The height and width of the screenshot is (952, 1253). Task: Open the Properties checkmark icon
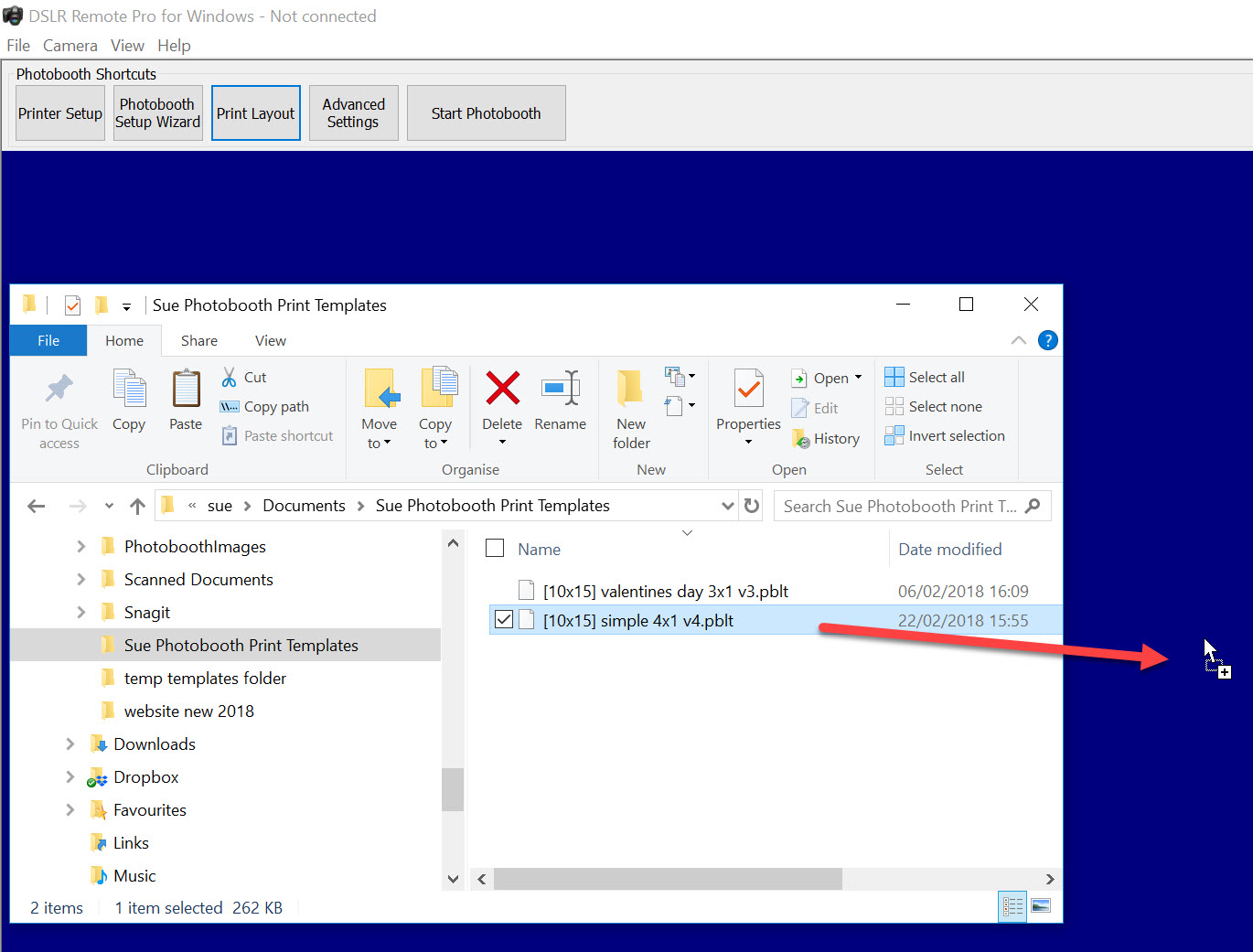748,388
